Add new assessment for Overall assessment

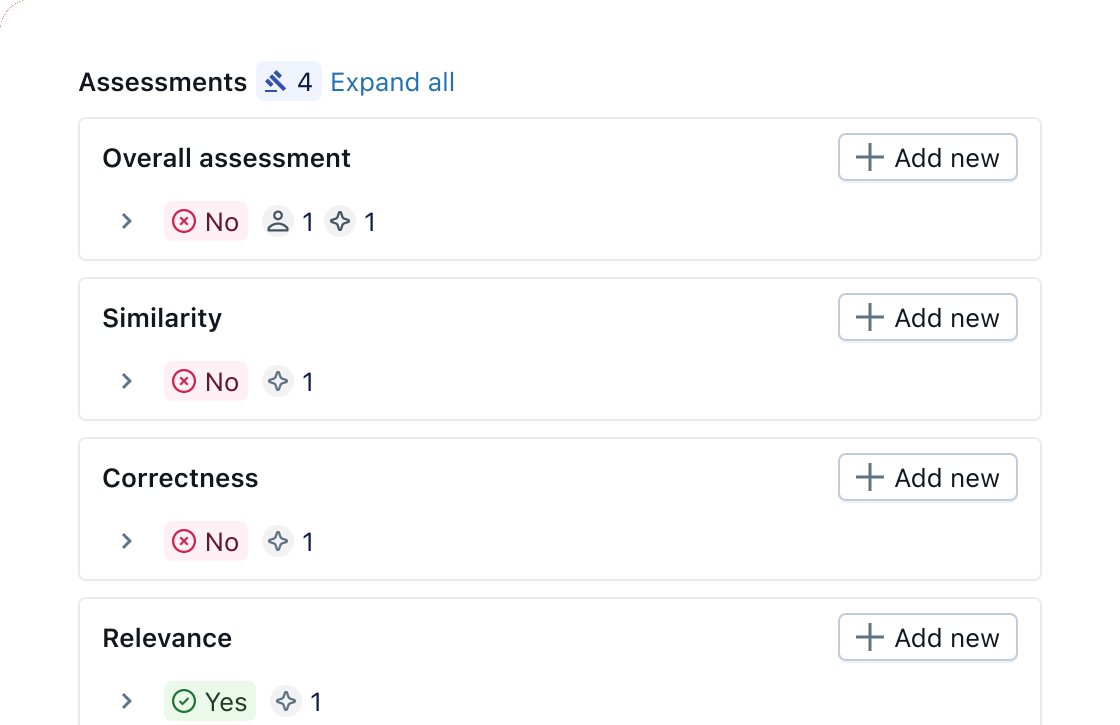coord(927,157)
